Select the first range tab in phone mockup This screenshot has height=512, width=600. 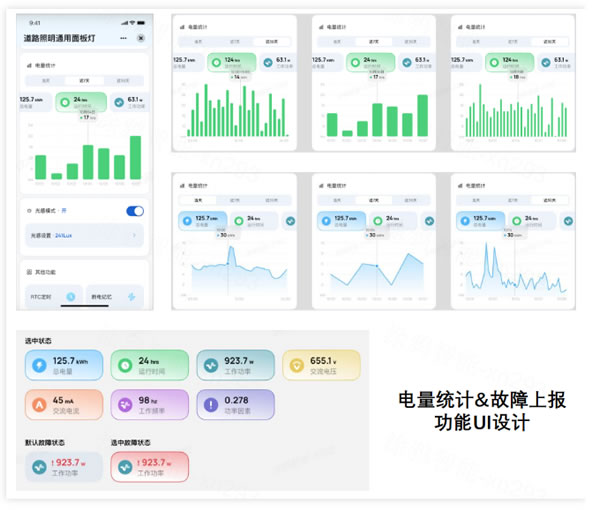click(x=45, y=80)
